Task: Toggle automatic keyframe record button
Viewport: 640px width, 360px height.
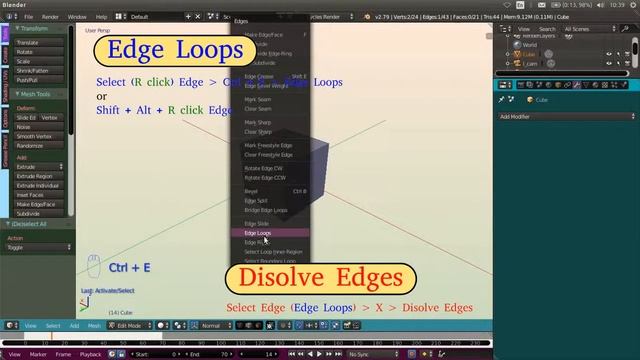Action: 412,354
